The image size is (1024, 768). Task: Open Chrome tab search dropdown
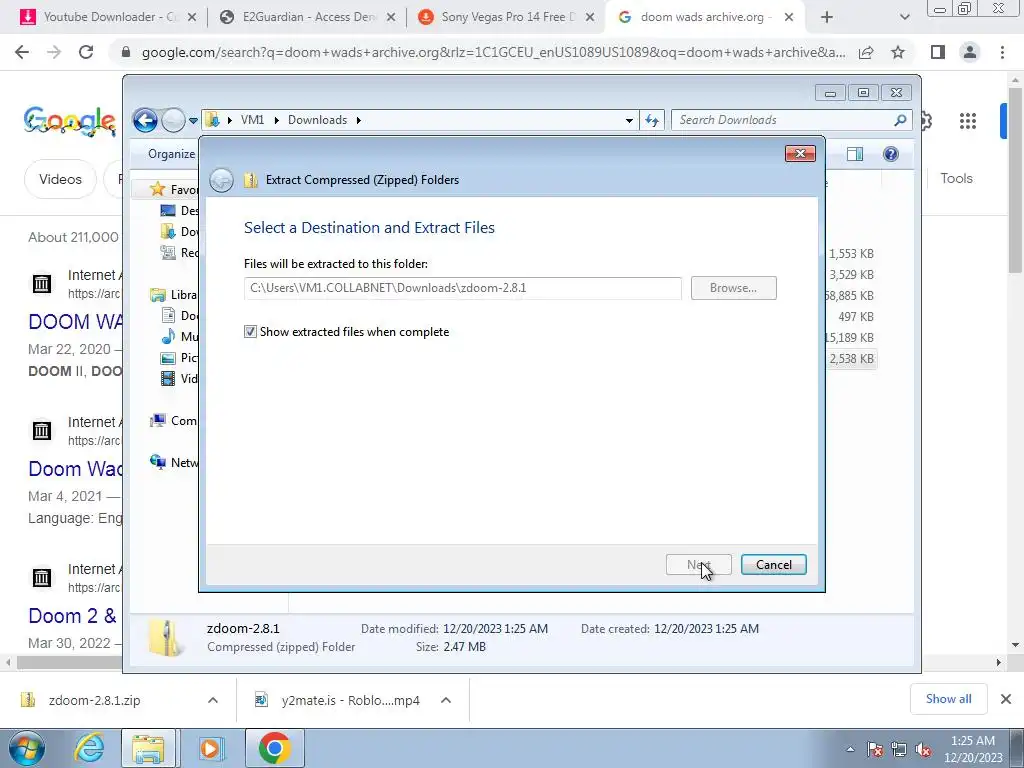pos(904,18)
